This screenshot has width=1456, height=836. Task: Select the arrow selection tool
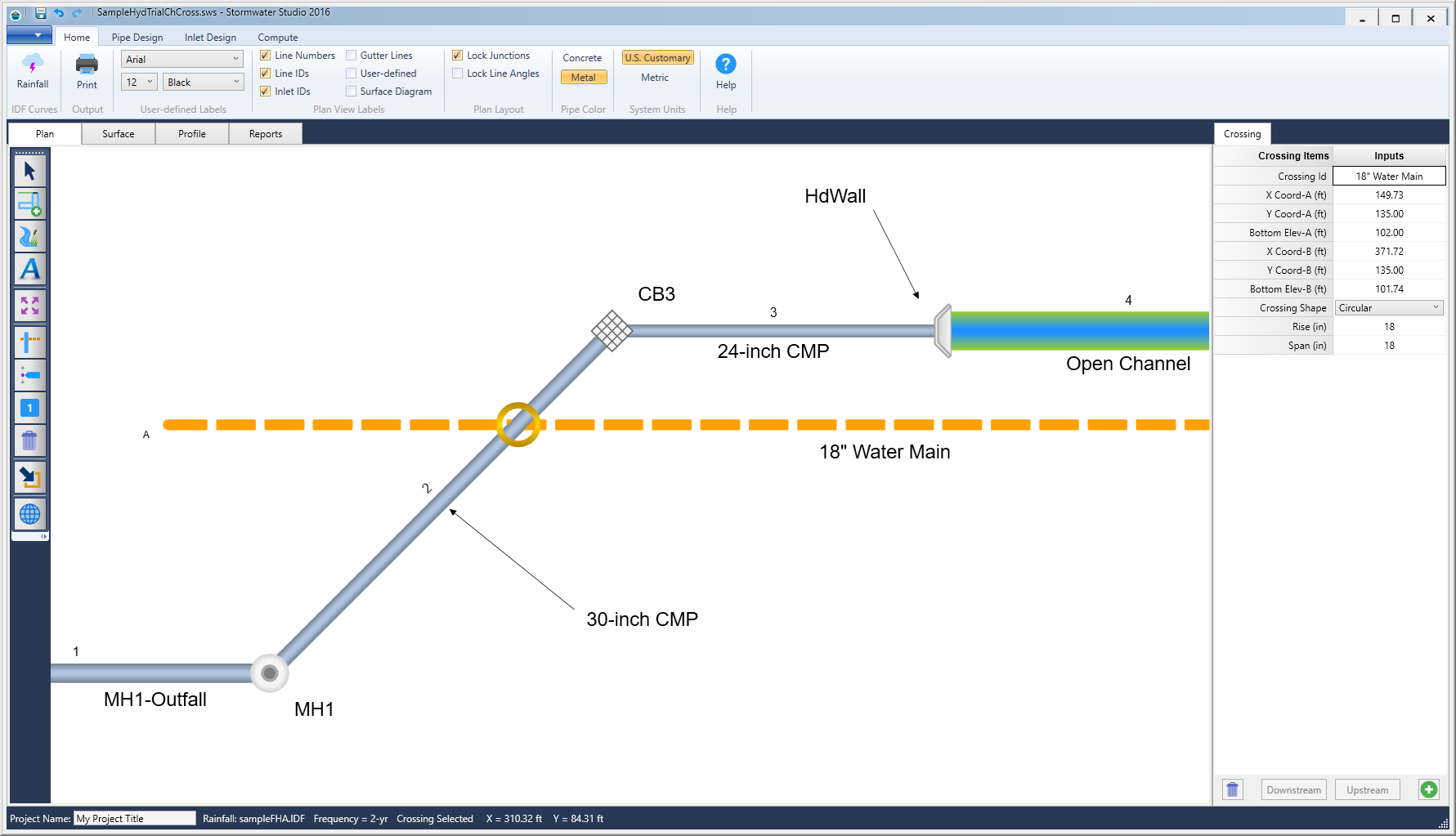click(x=29, y=170)
